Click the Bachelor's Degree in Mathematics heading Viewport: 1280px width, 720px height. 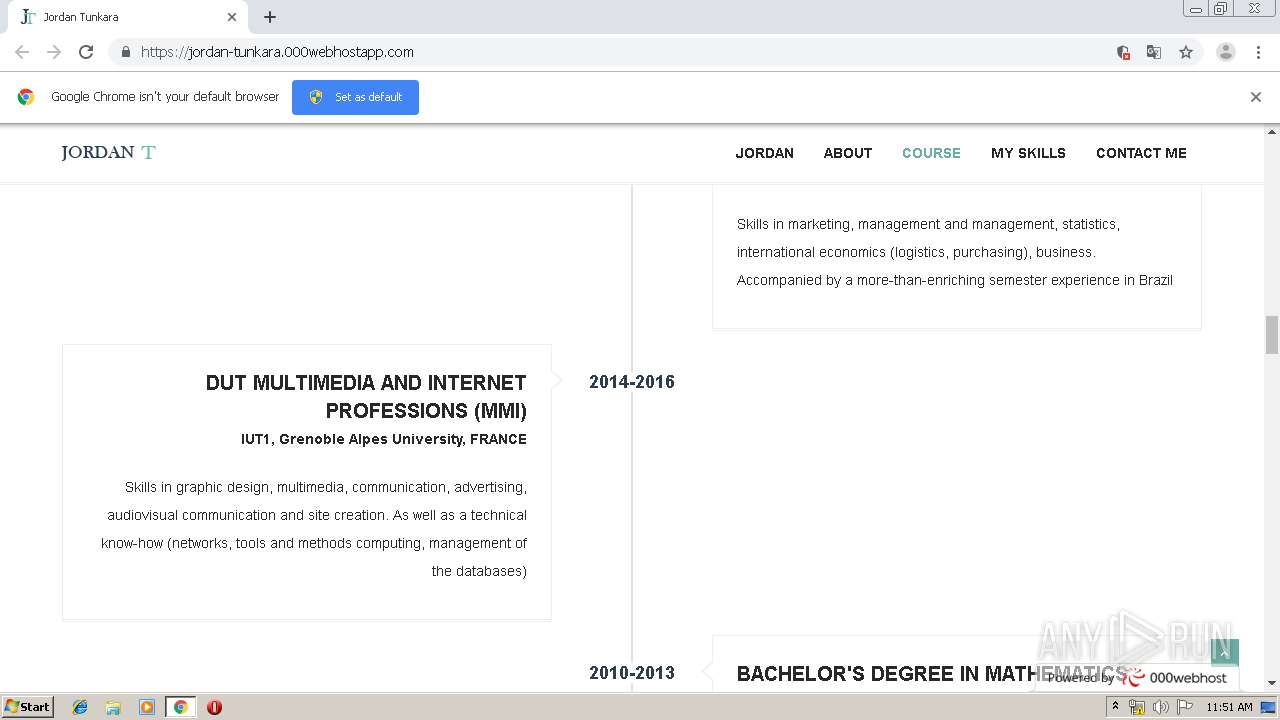coord(931,674)
